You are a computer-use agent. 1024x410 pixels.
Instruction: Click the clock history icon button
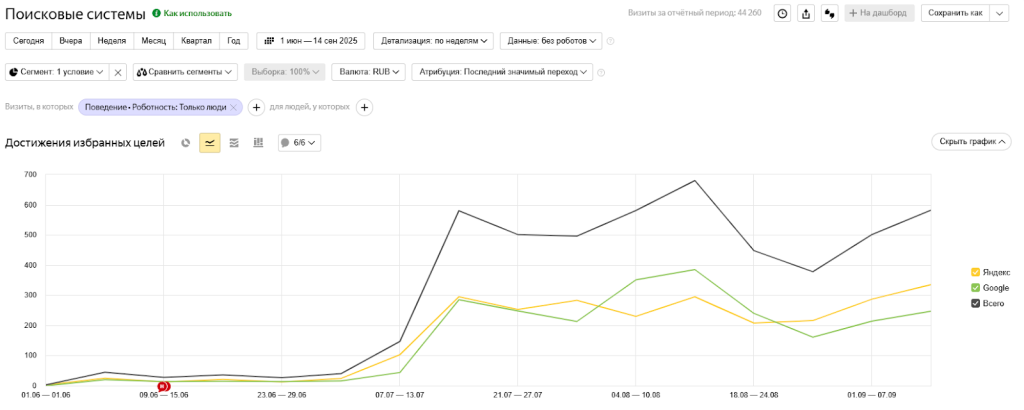[782, 13]
